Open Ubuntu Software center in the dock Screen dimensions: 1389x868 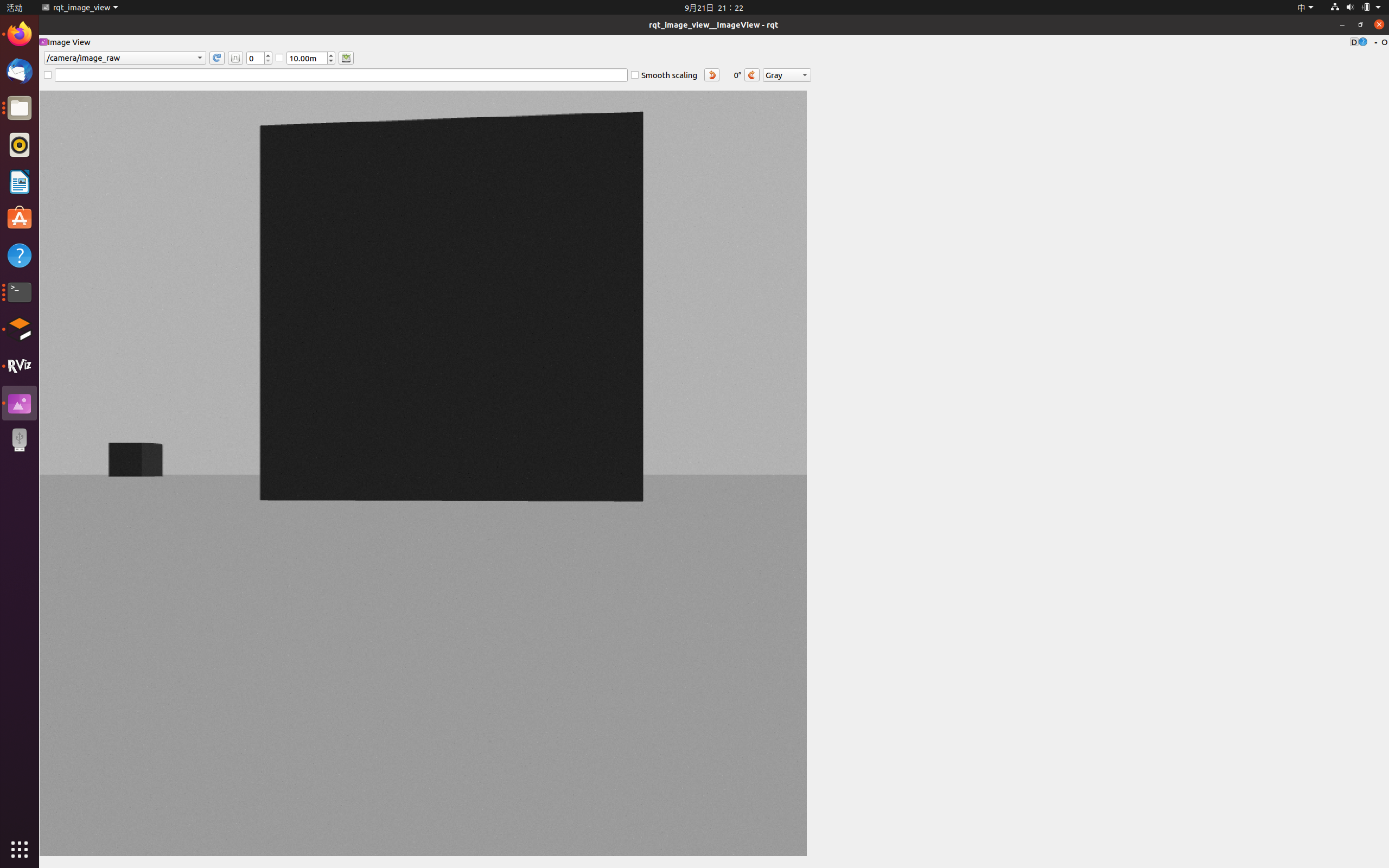[20, 218]
